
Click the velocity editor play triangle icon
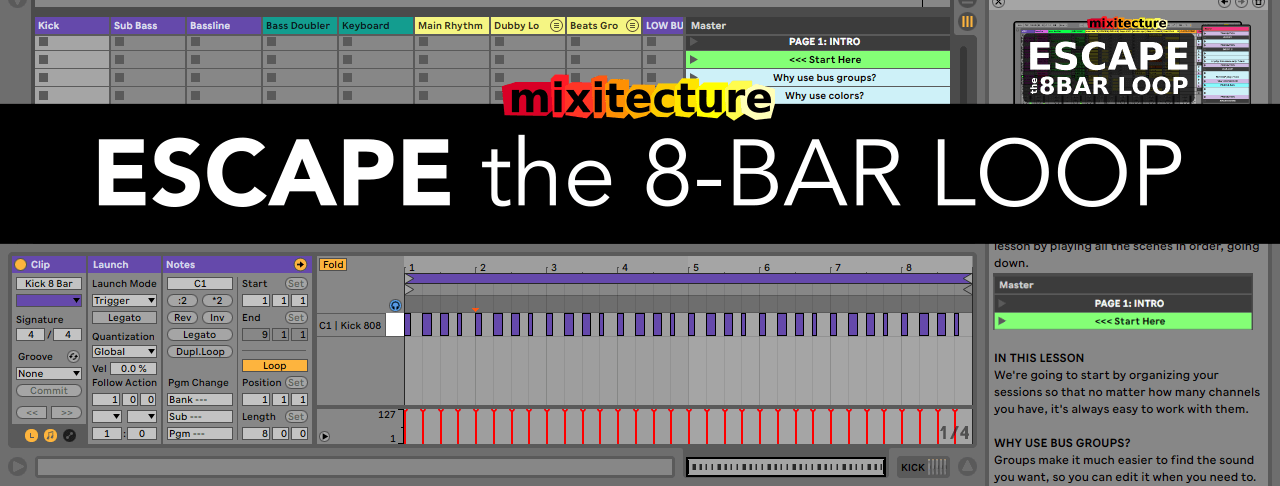point(324,436)
